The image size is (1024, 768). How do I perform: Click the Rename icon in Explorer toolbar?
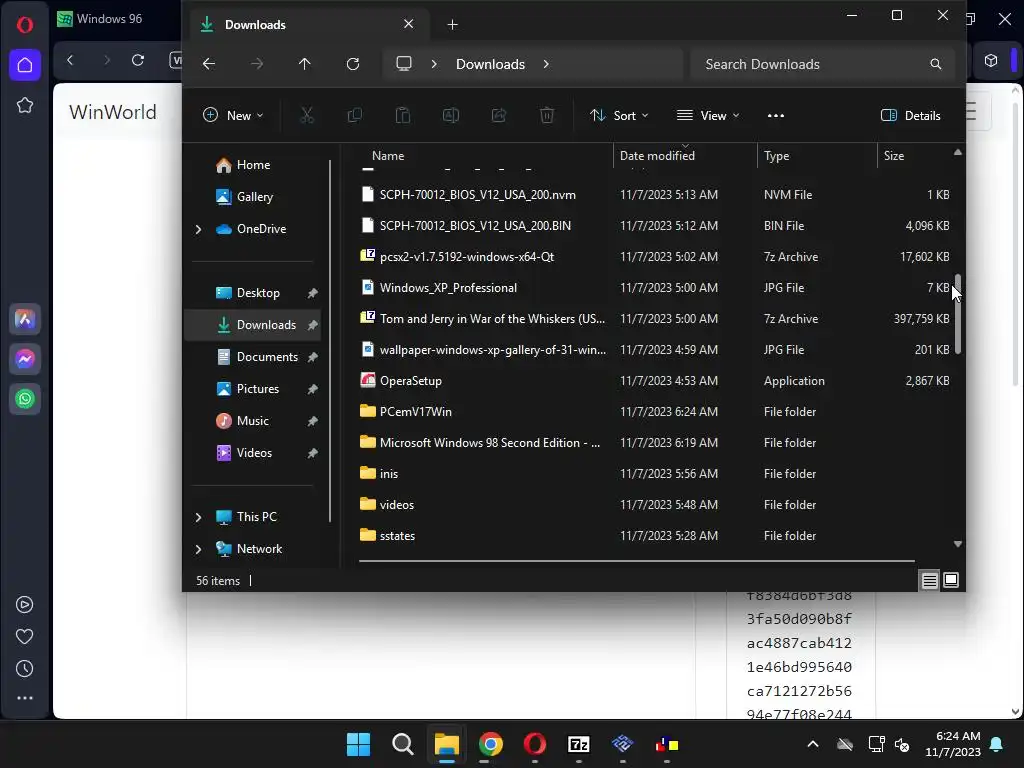point(451,116)
